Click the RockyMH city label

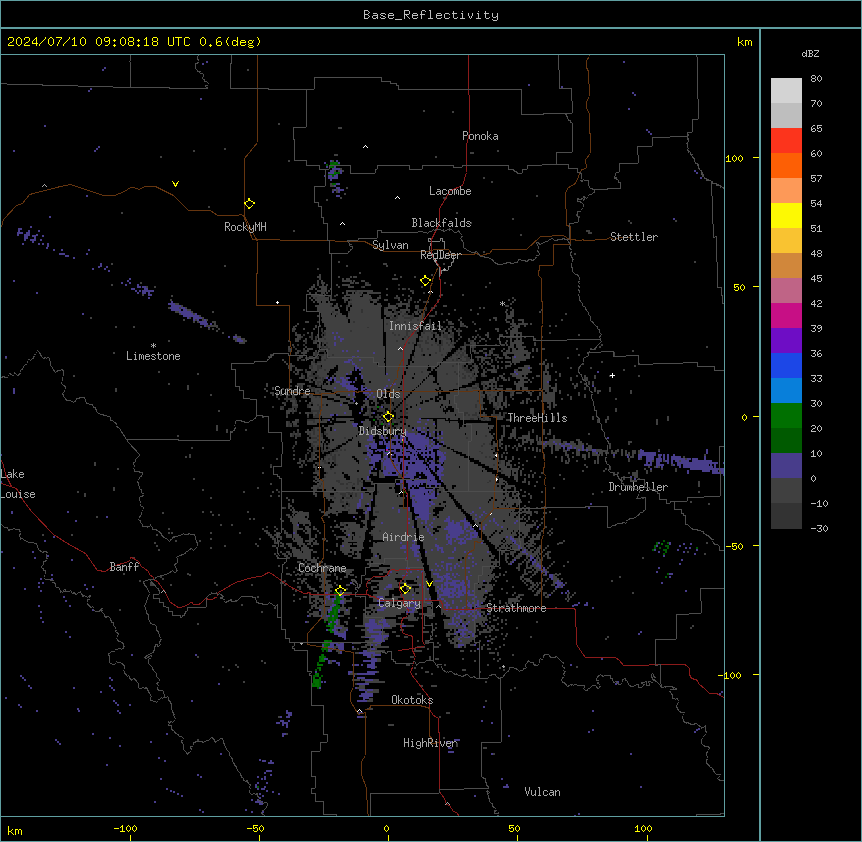[245, 227]
